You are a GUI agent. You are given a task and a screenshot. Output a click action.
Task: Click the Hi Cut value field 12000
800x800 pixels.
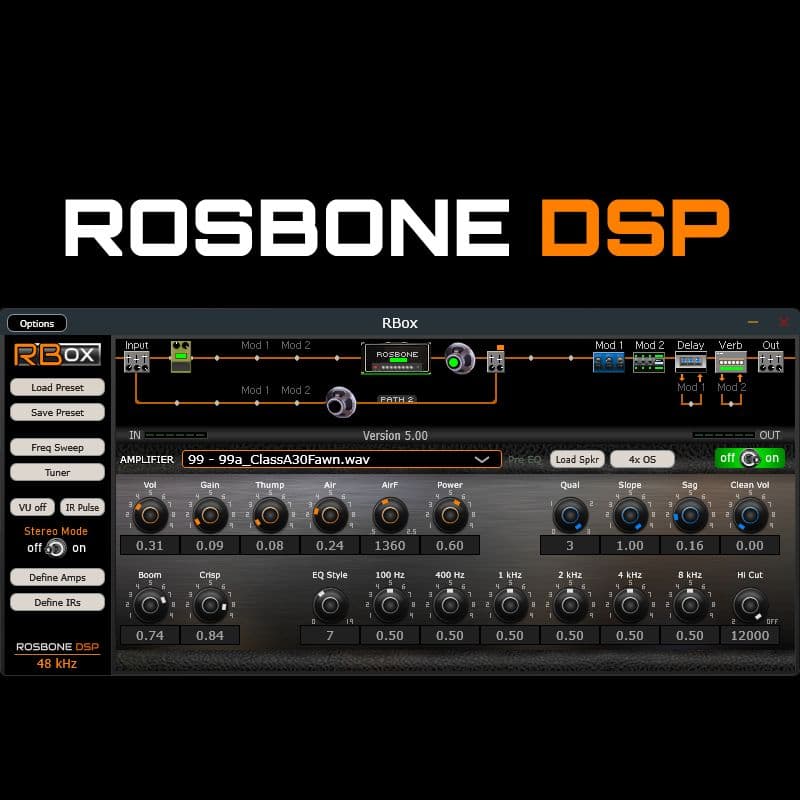coord(749,635)
